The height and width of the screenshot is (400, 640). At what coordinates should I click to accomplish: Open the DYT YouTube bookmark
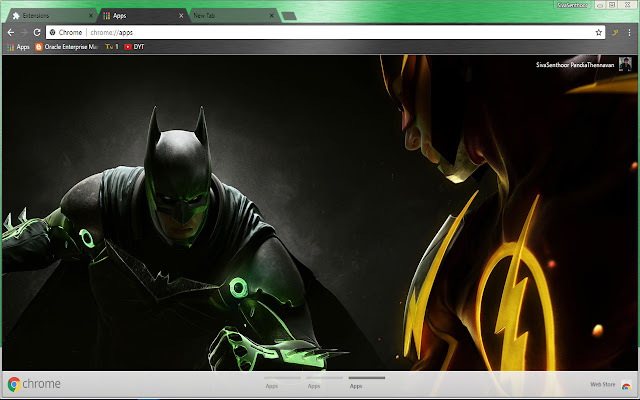[134, 47]
